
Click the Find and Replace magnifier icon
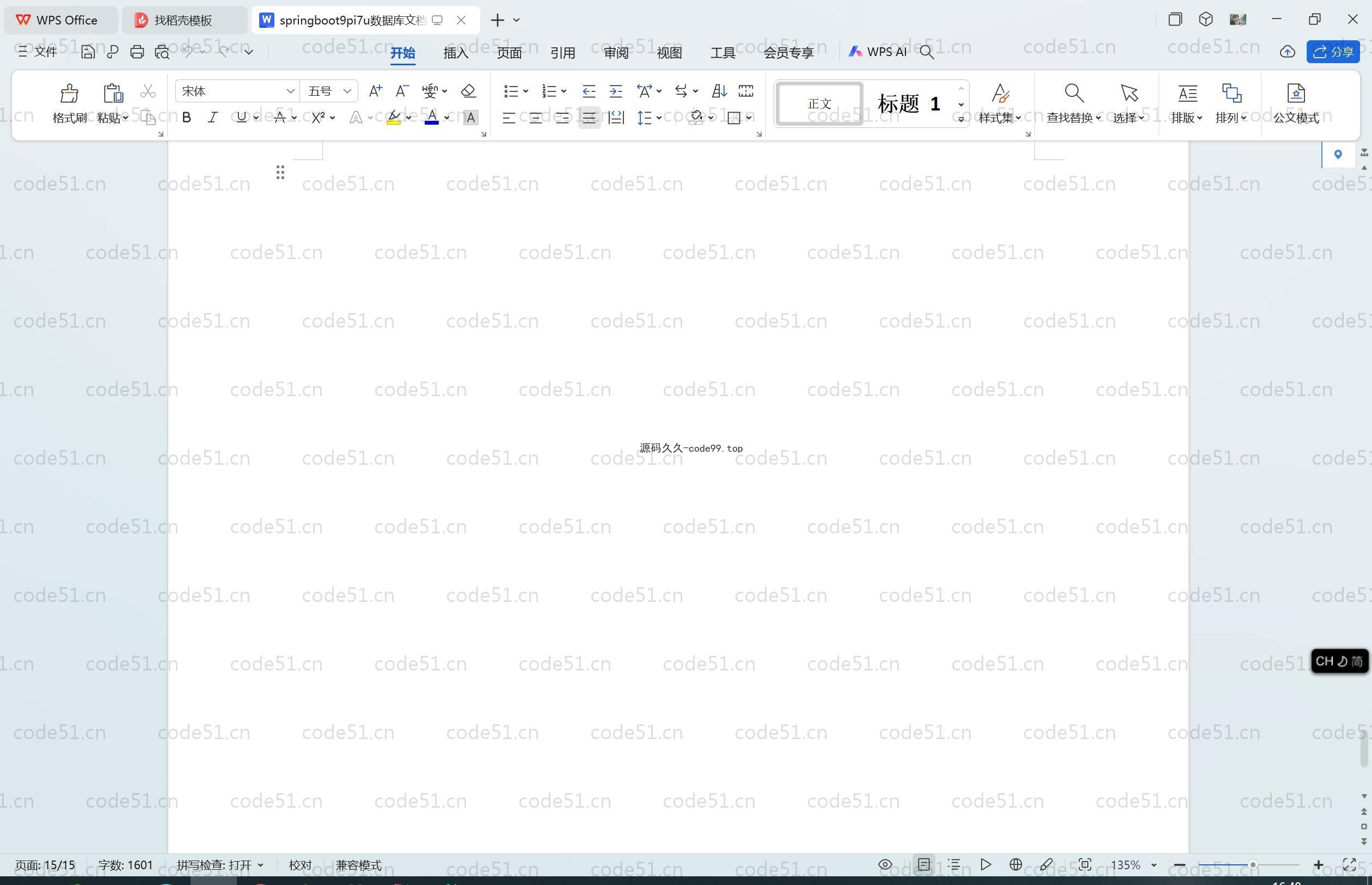click(x=1074, y=93)
